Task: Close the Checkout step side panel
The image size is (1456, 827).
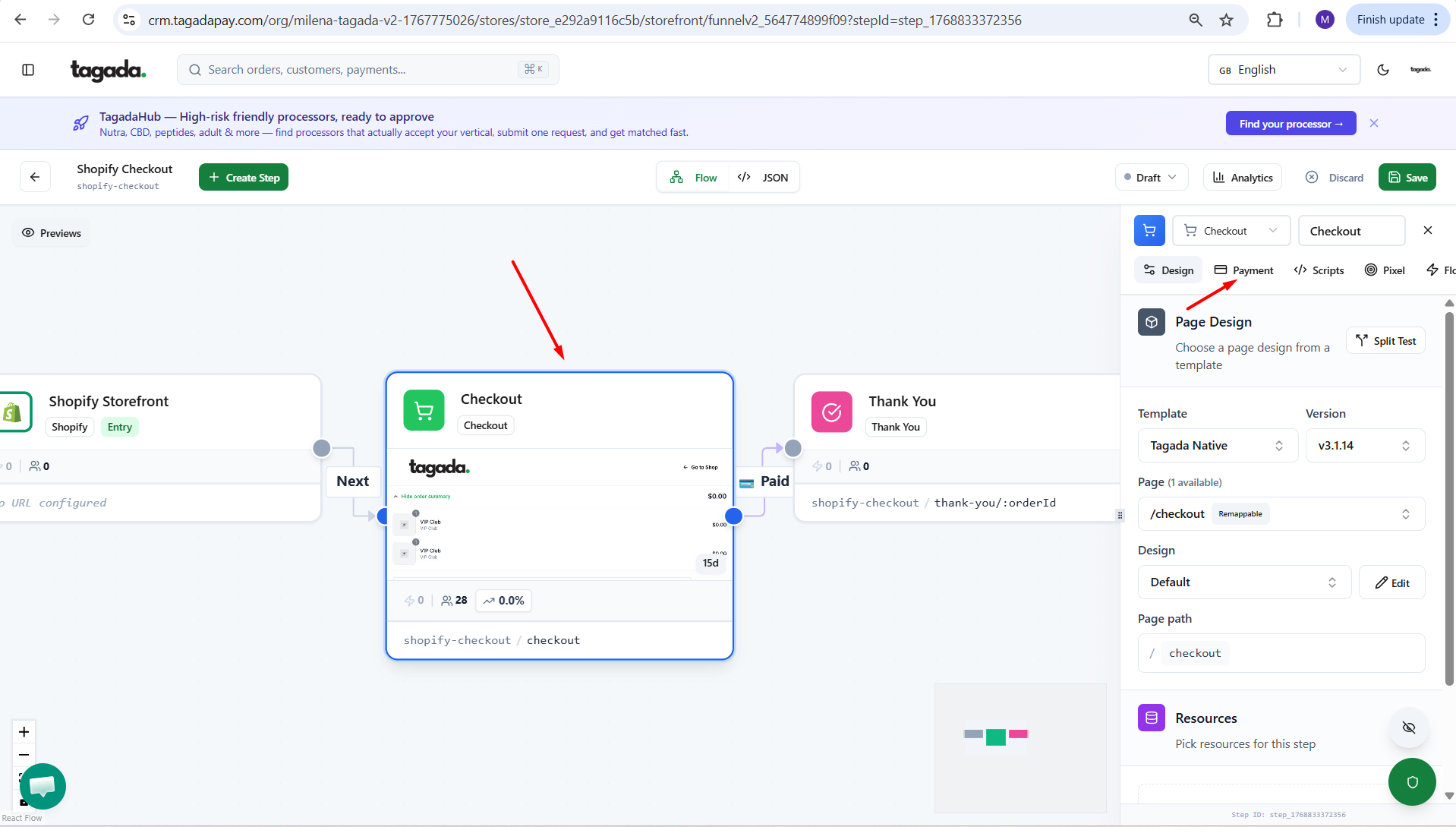Action: pyautogui.click(x=1427, y=231)
